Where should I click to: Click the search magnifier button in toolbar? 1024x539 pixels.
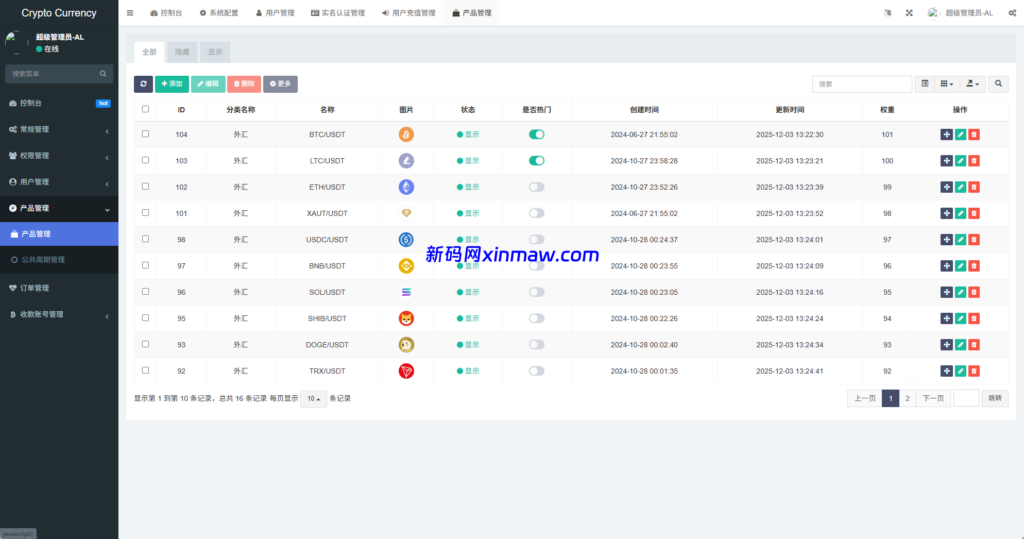click(x=998, y=84)
